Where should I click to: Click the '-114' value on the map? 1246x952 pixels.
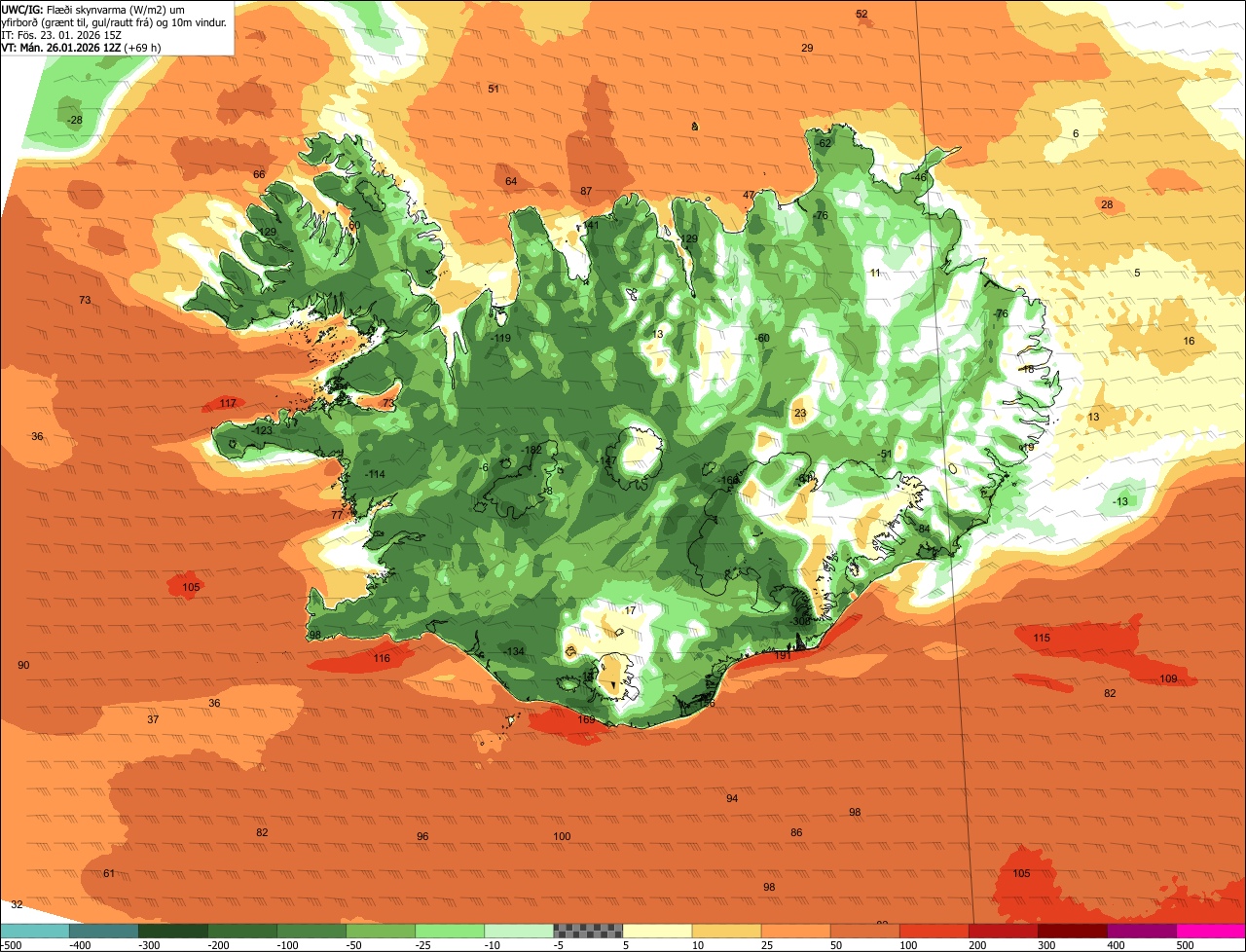click(x=374, y=474)
